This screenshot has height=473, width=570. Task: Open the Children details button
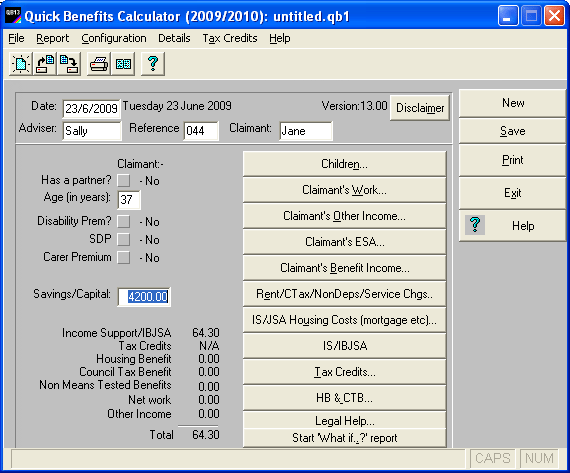(344, 164)
